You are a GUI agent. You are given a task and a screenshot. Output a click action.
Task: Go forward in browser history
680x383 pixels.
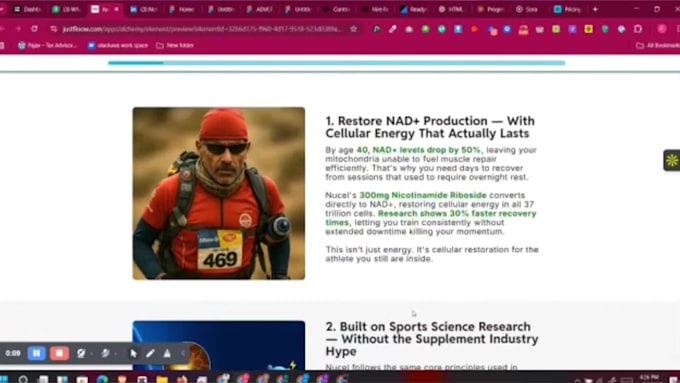click(18, 29)
